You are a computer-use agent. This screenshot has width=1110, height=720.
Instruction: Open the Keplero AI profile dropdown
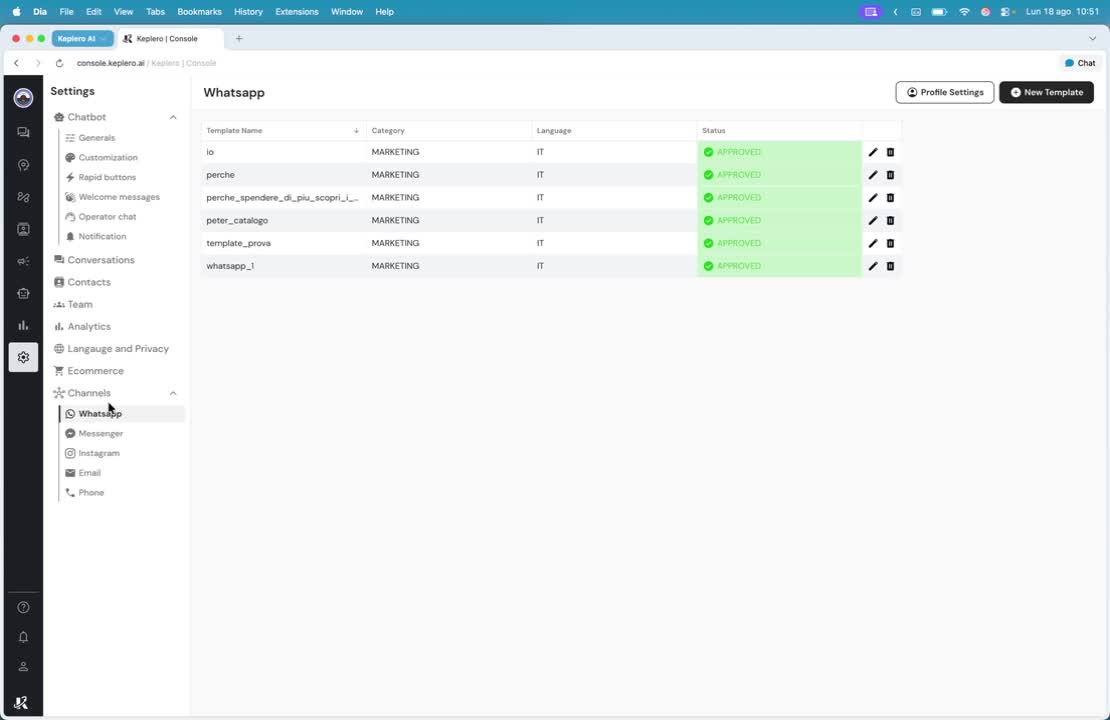[x=82, y=38]
